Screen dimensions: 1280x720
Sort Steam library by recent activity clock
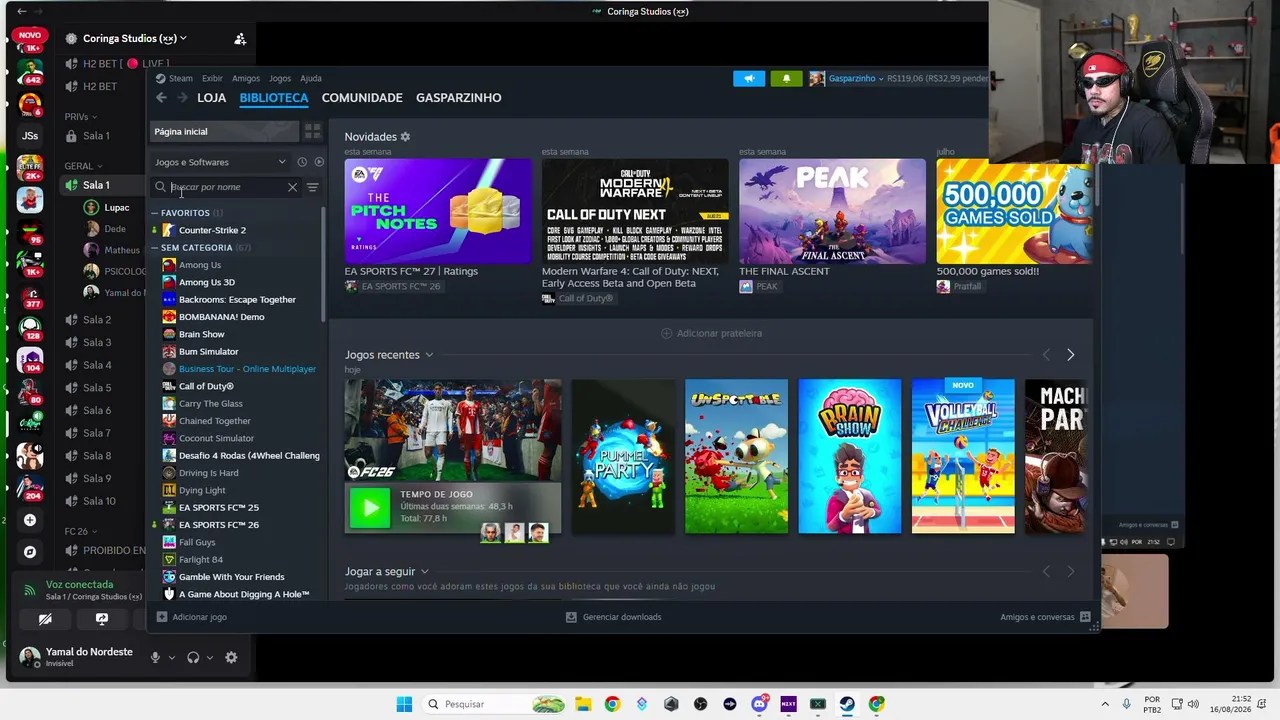click(302, 162)
